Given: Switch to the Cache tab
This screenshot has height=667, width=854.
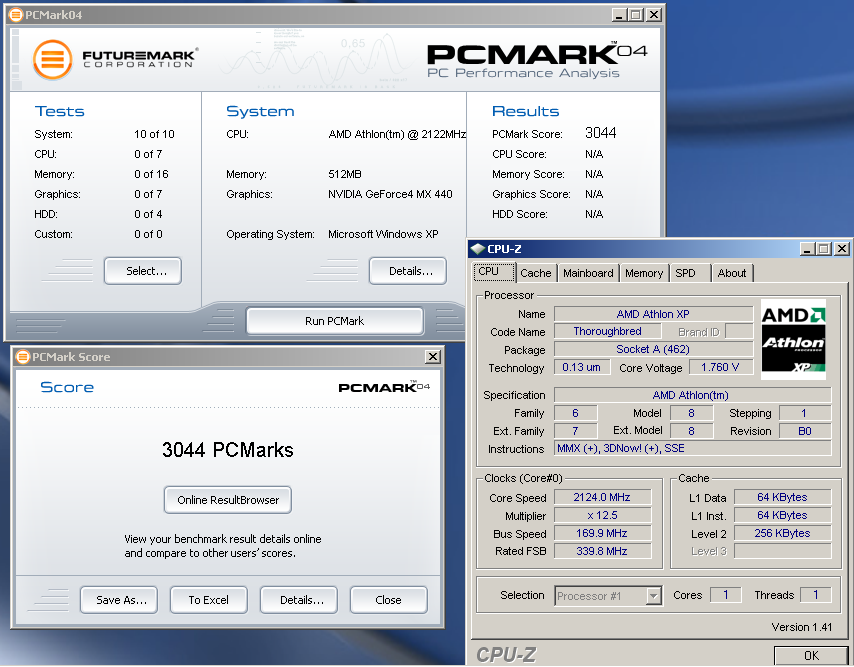Looking at the screenshot, I should pyautogui.click(x=536, y=273).
